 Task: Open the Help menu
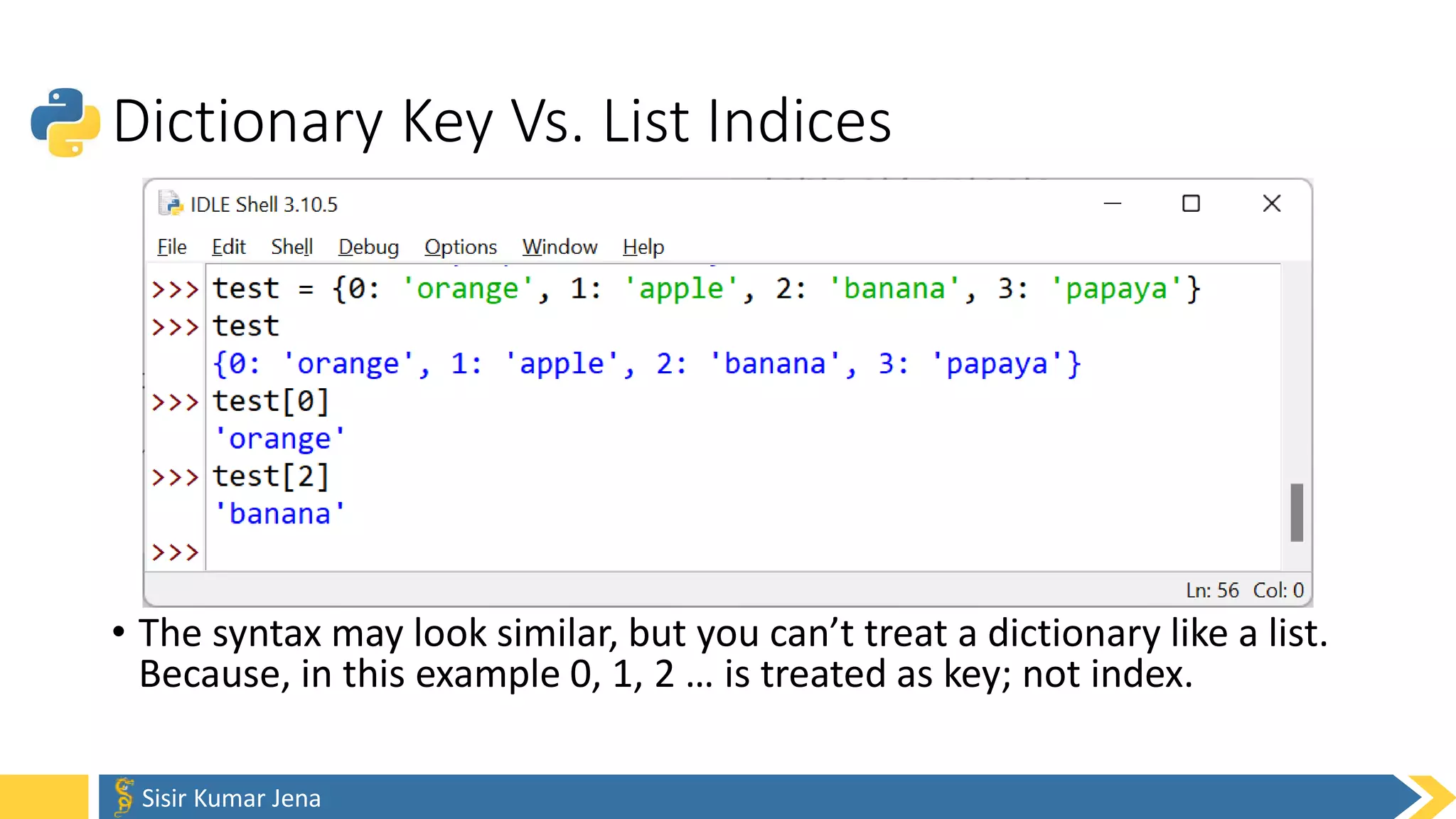coord(643,247)
